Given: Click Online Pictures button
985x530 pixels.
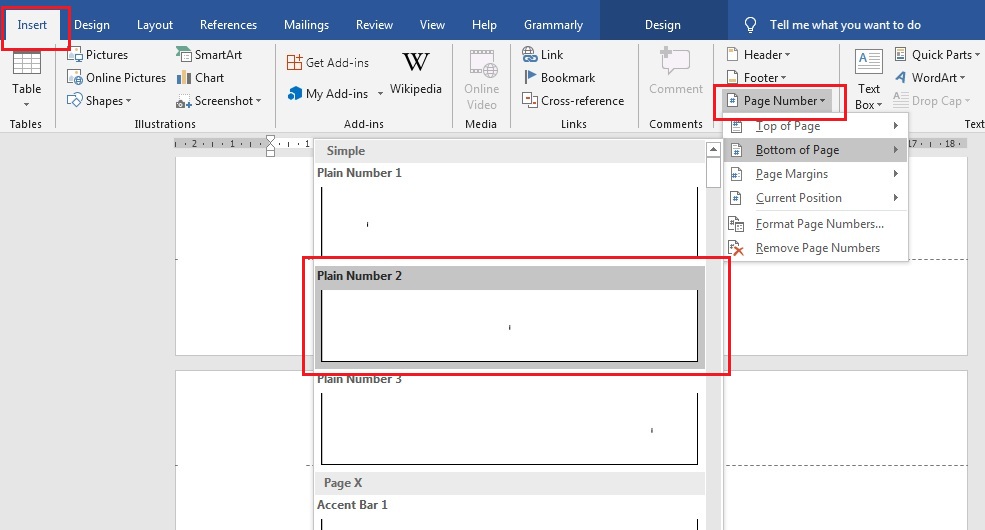Looking at the screenshot, I should point(117,78).
